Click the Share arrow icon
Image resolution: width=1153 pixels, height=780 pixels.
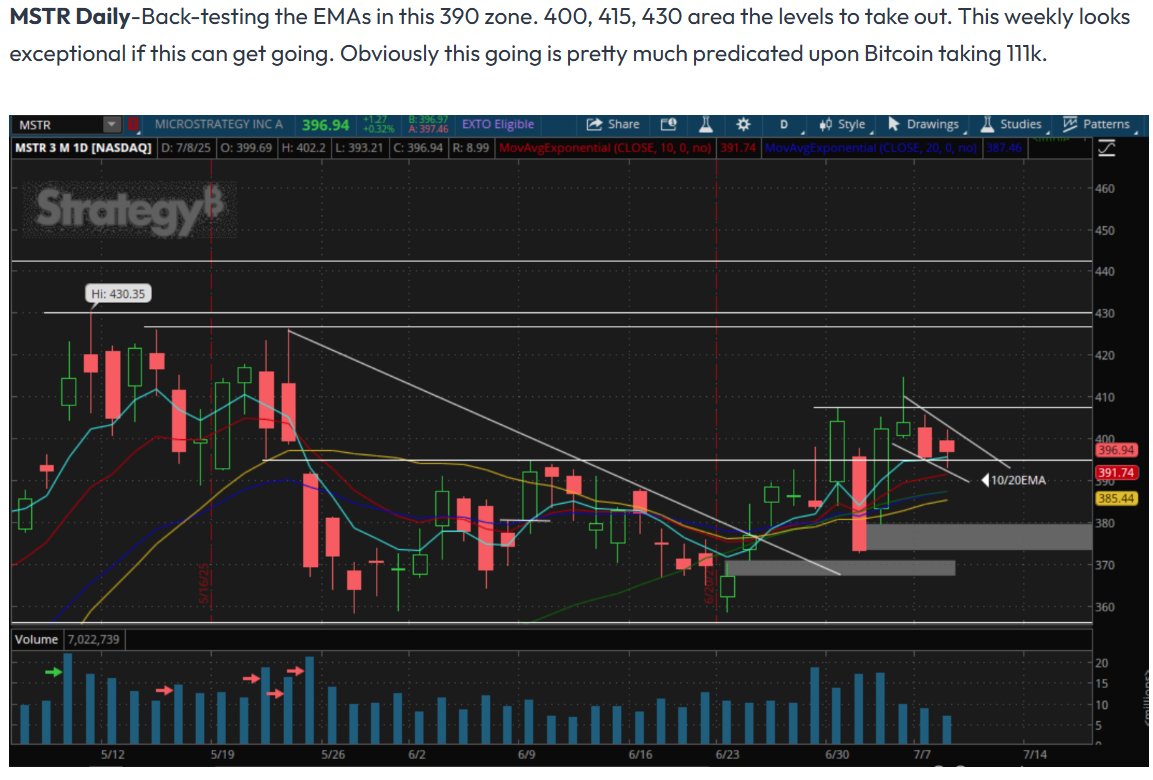click(x=593, y=124)
